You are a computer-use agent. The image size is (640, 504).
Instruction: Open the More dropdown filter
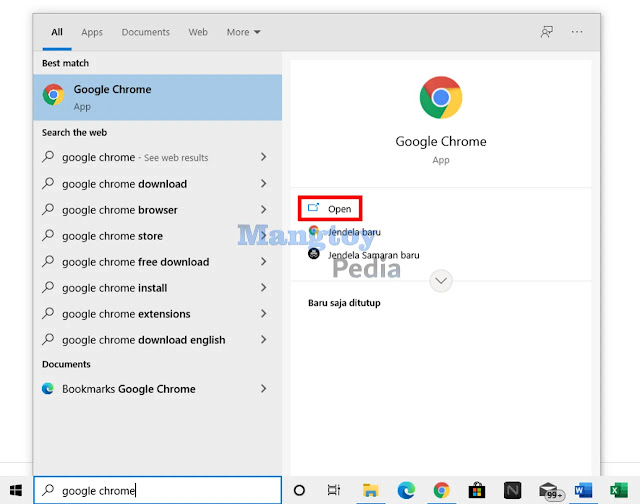tap(243, 32)
